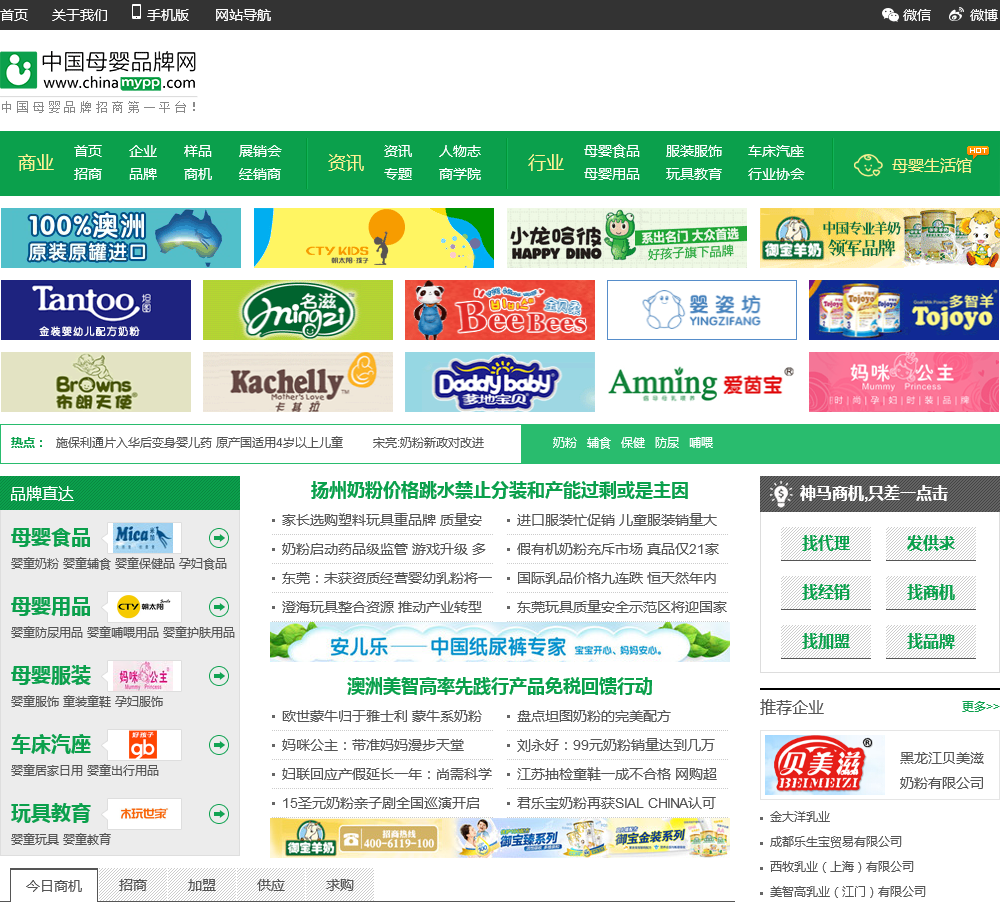This screenshot has height=909, width=1000.
Task: Click 母婴生活馆 link in navigation
Action: coord(931,166)
